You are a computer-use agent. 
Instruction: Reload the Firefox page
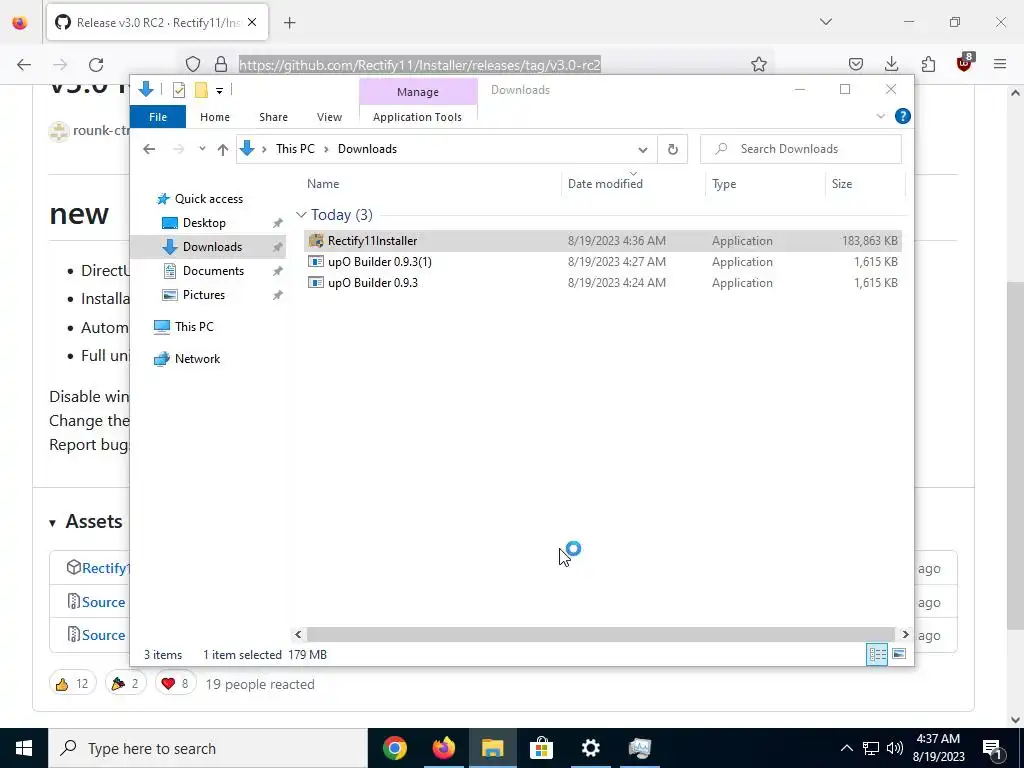pos(96,65)
